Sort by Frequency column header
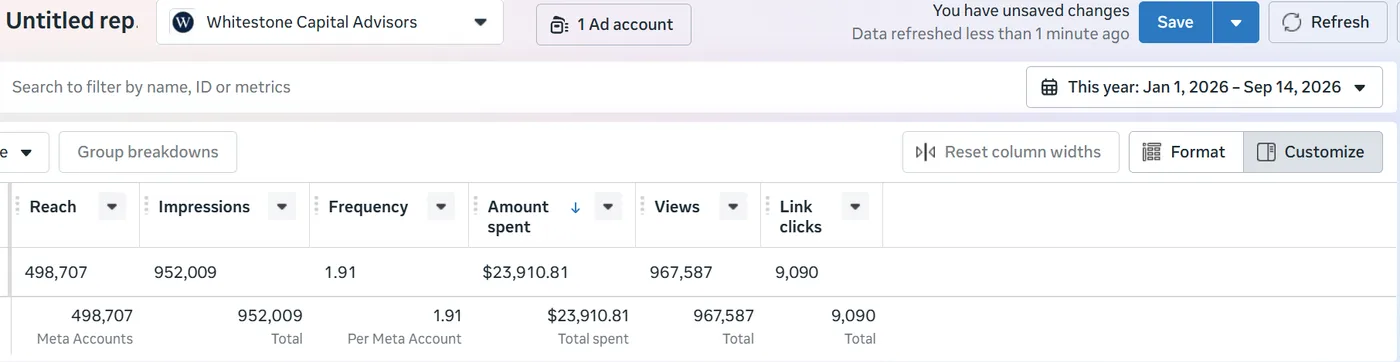This screenshot has width=1400, height=362. click(x=368, y=207)
